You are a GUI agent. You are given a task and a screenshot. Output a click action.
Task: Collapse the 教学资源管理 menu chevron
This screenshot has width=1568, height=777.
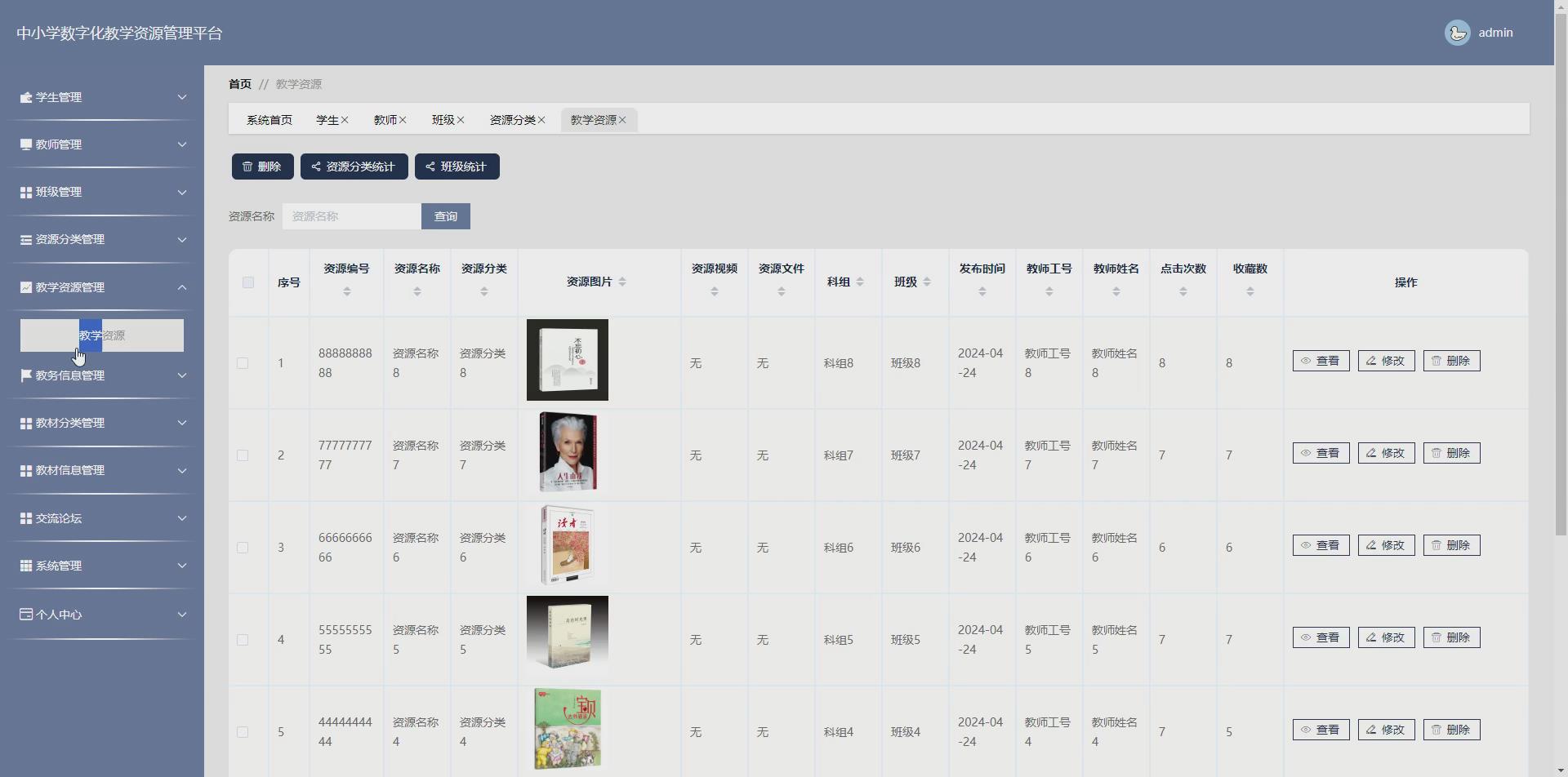pyautogui.click(x=182, y=287)
